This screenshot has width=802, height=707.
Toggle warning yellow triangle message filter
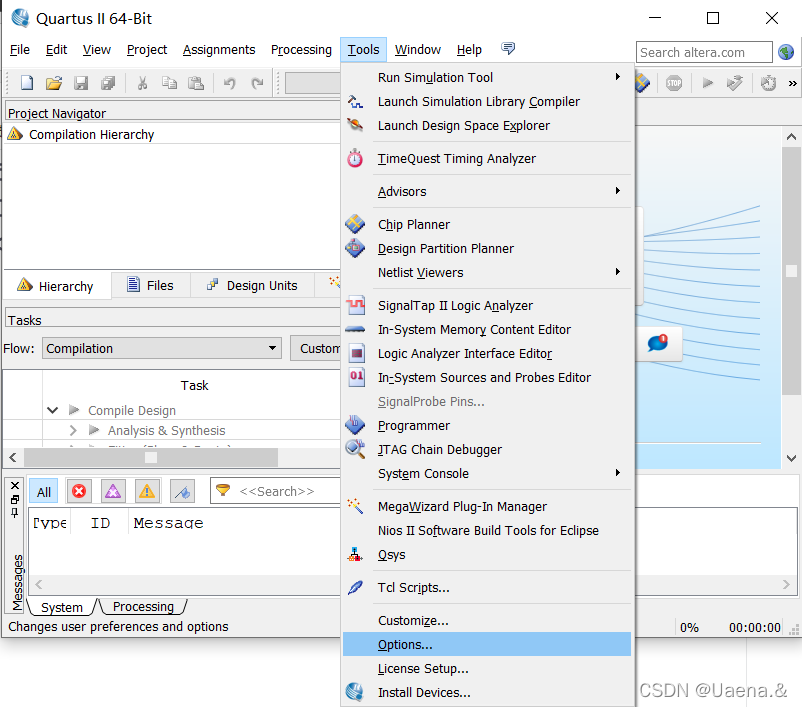click(147, 492)
